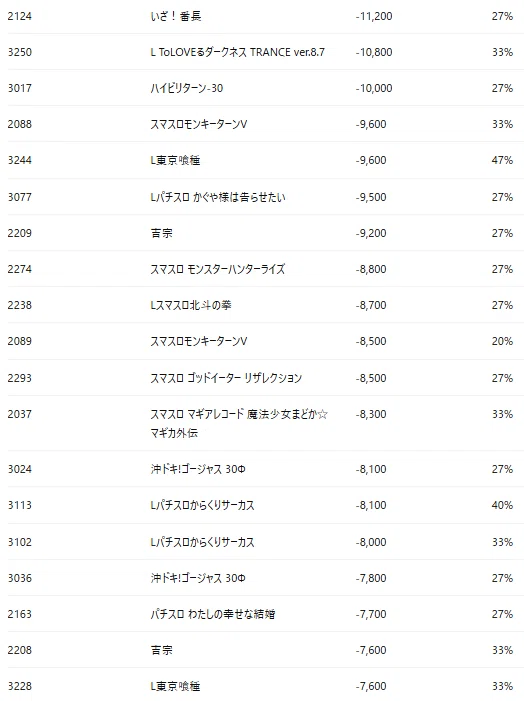Click machine number 2124
This screenshot has height=701, width=524.
[x=20, y=16]
